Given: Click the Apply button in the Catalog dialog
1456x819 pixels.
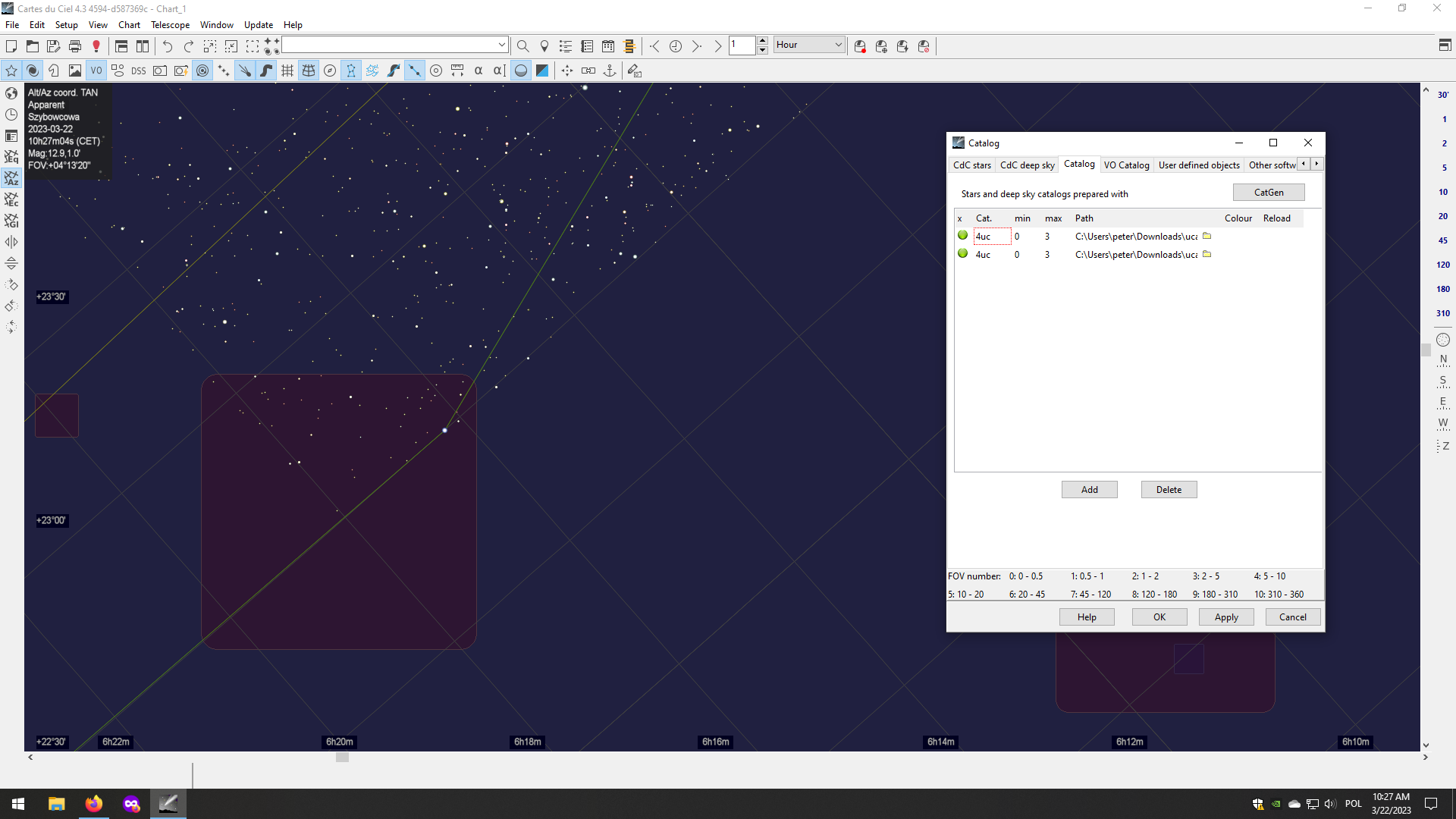Looking at the screenshot, I should [1226, 617].
